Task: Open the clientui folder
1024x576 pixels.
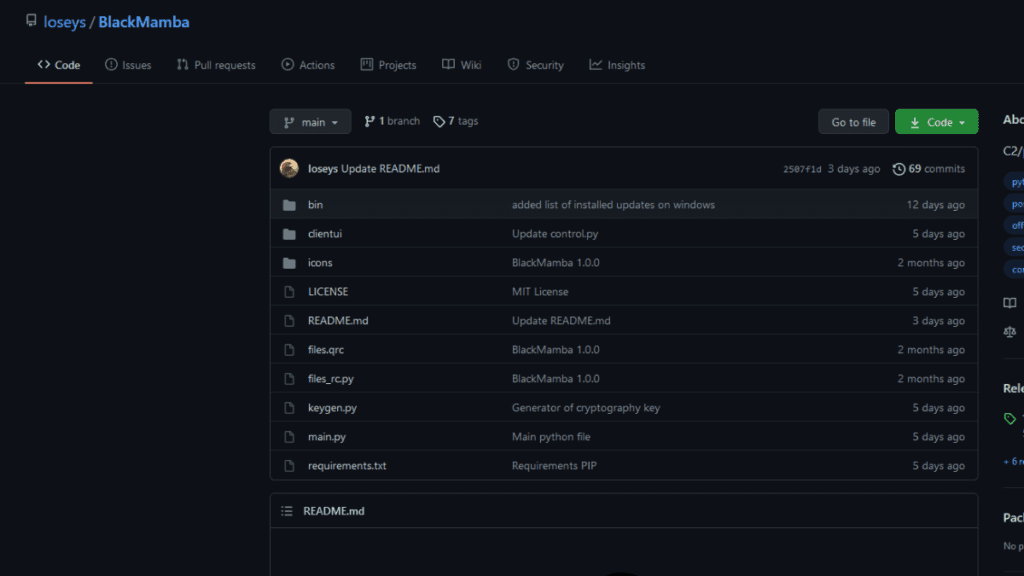Action: click(325, 234)
